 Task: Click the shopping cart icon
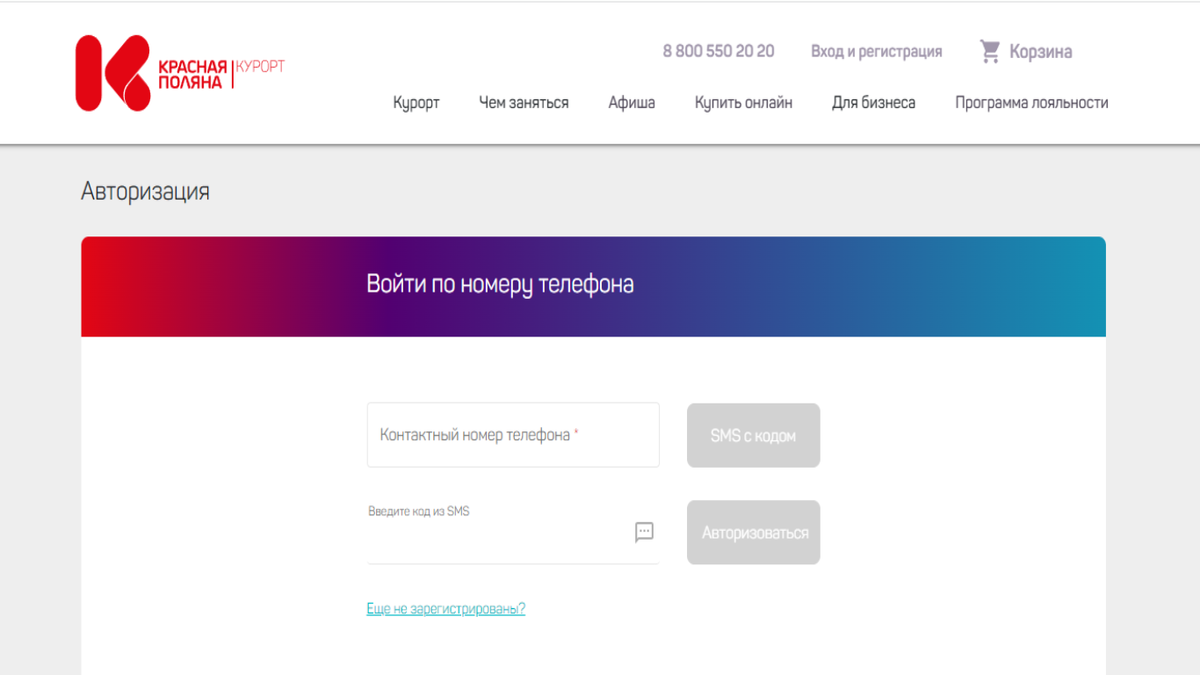pos(990,52)
